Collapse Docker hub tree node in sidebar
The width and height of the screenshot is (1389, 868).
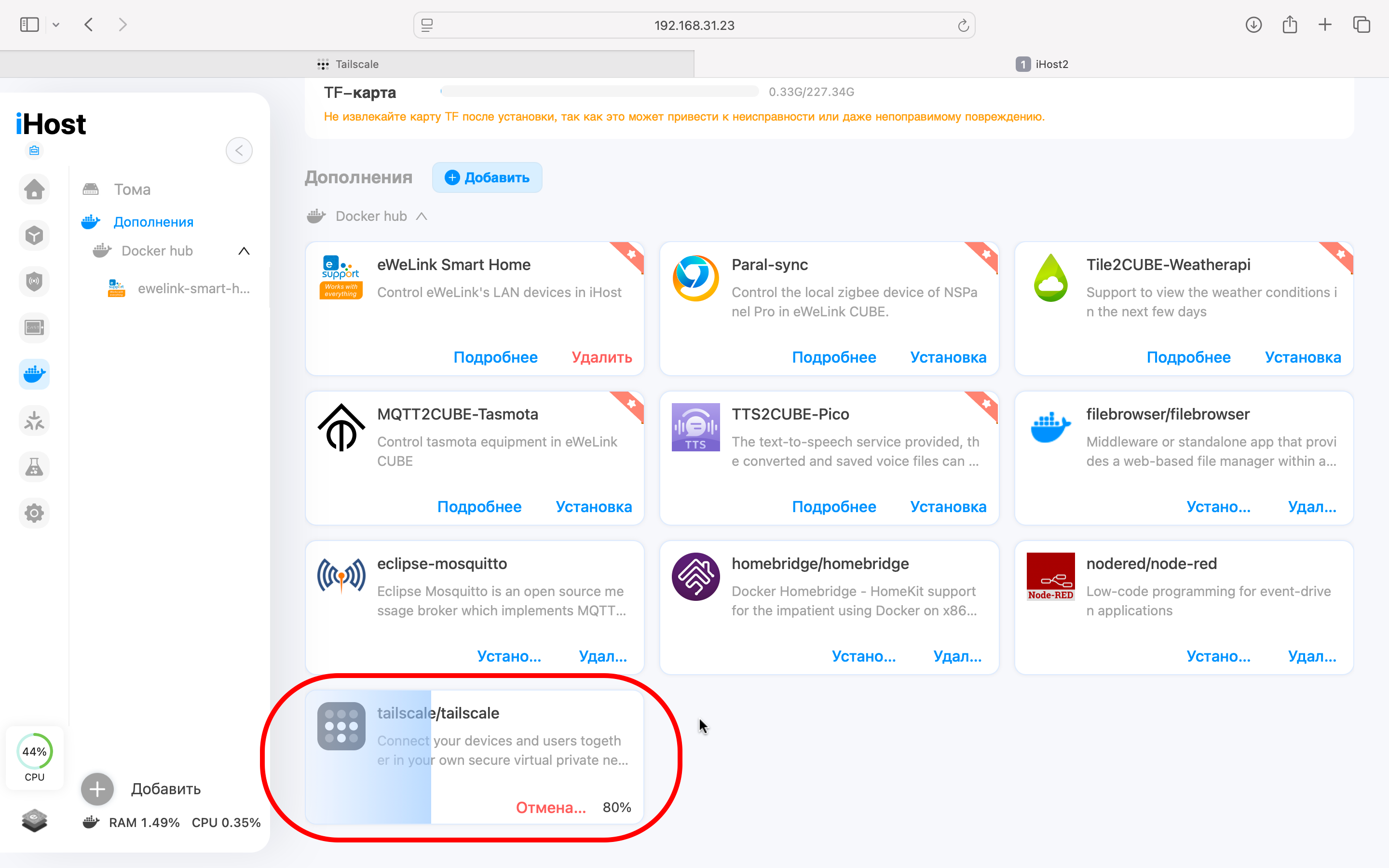pyautogui.click(x=244, y=251)
